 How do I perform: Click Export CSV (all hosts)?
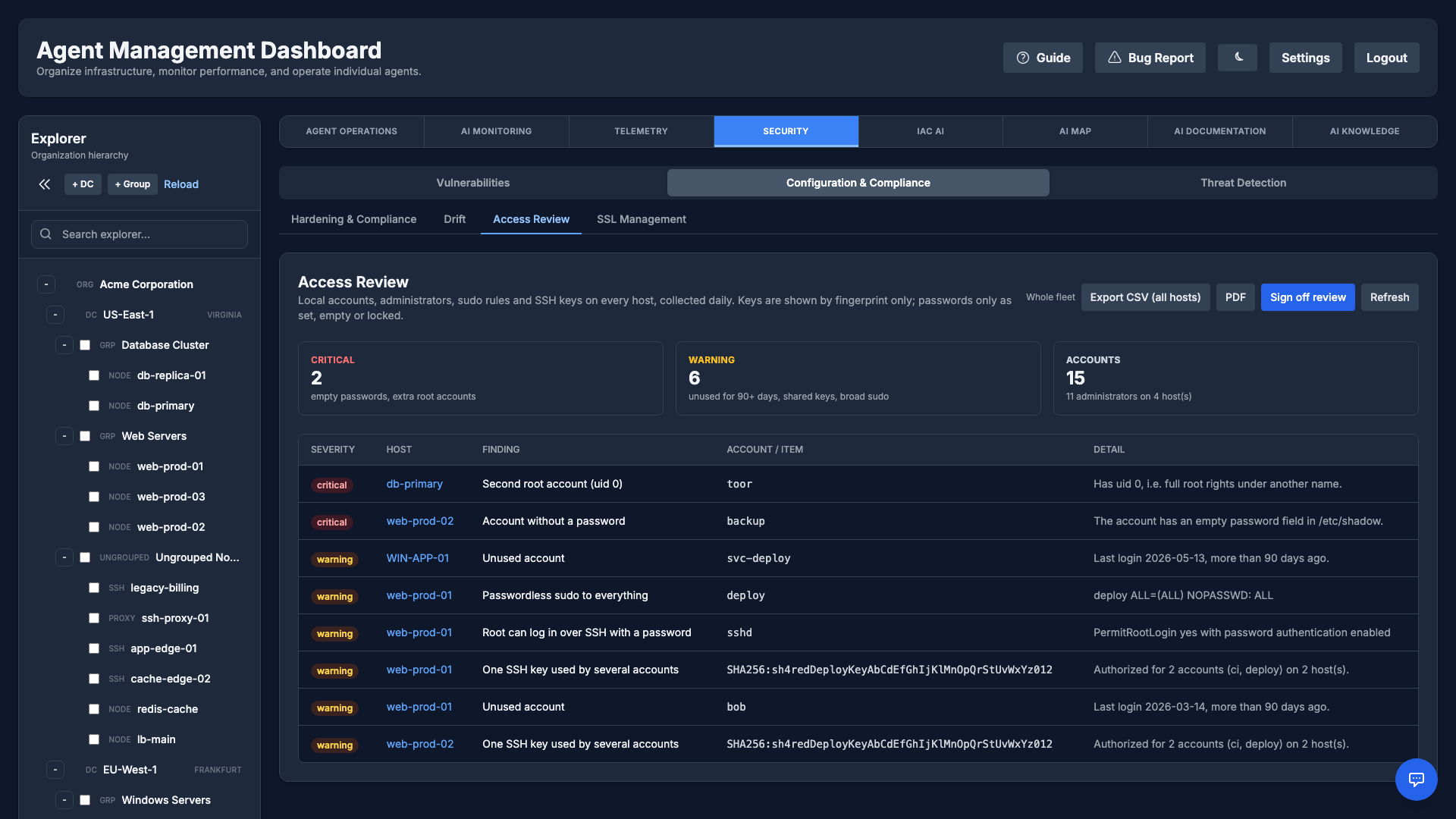[x=1146, y=297]
